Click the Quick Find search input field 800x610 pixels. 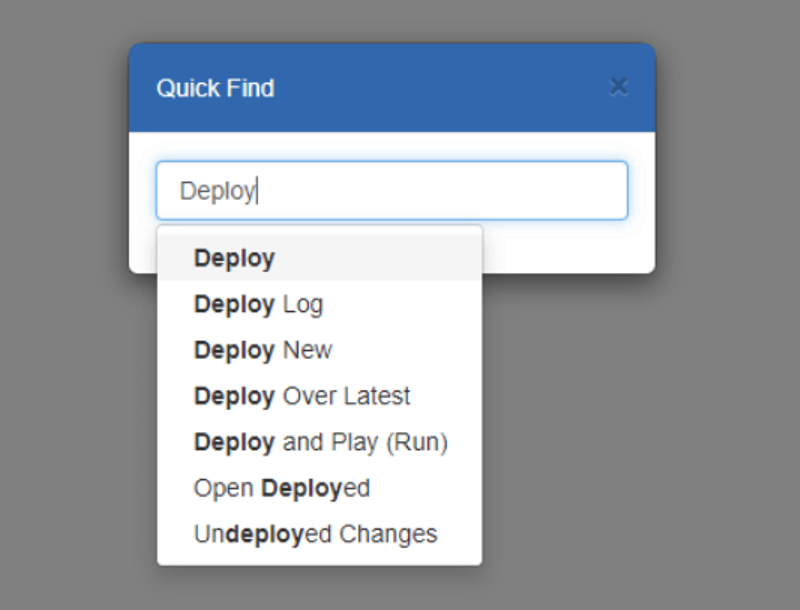392,191
